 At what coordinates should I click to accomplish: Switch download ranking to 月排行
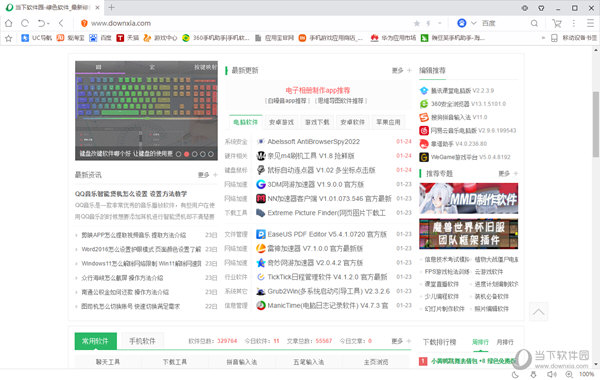(x=505, y=342)
